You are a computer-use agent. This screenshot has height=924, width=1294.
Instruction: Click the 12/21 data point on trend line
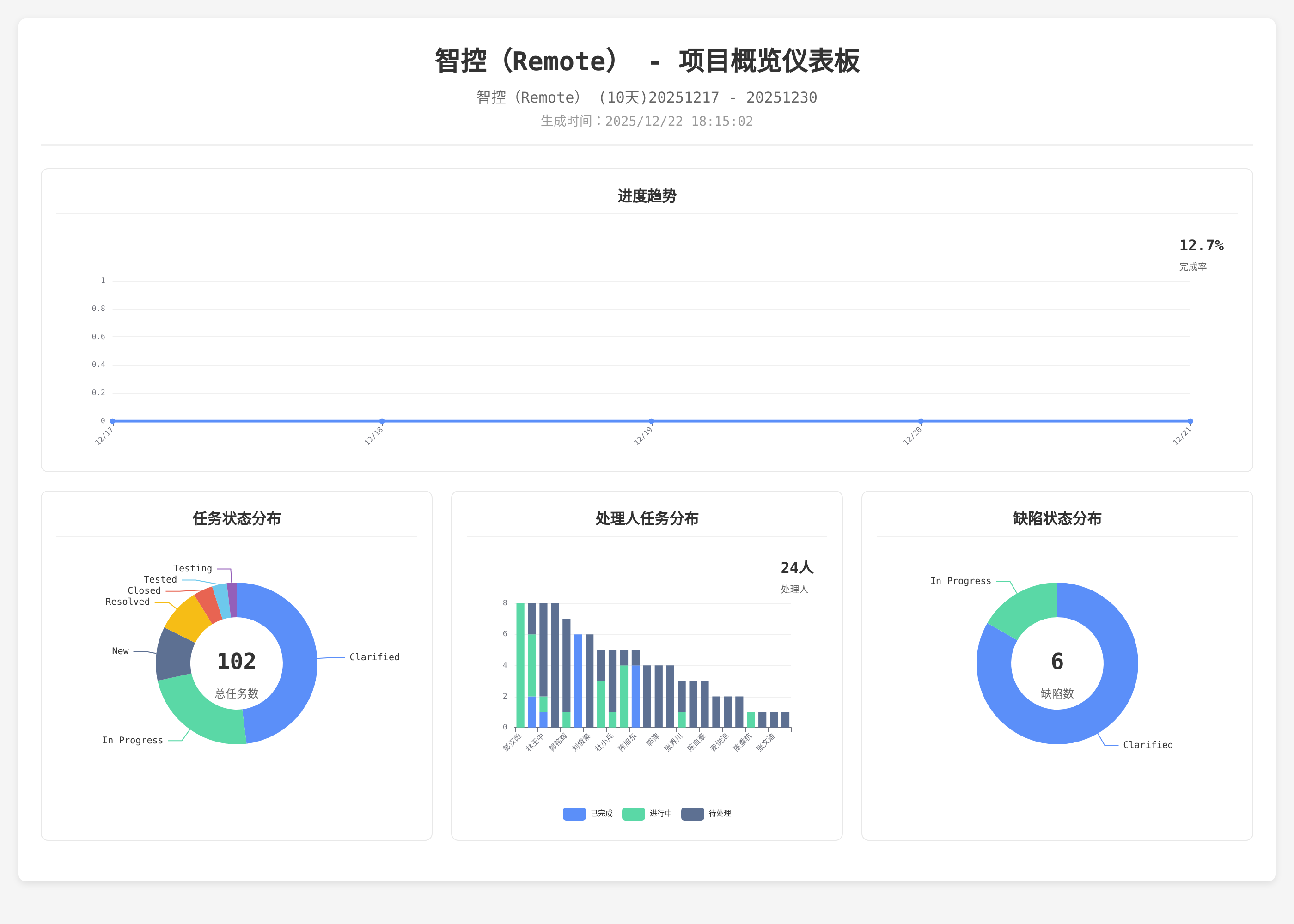coord(1190,421)
